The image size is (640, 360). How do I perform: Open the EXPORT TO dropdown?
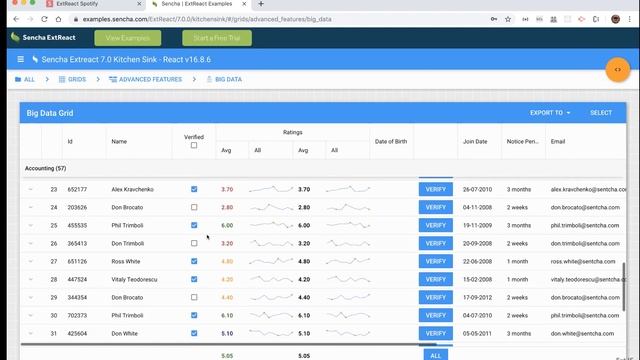pos(550,113)
